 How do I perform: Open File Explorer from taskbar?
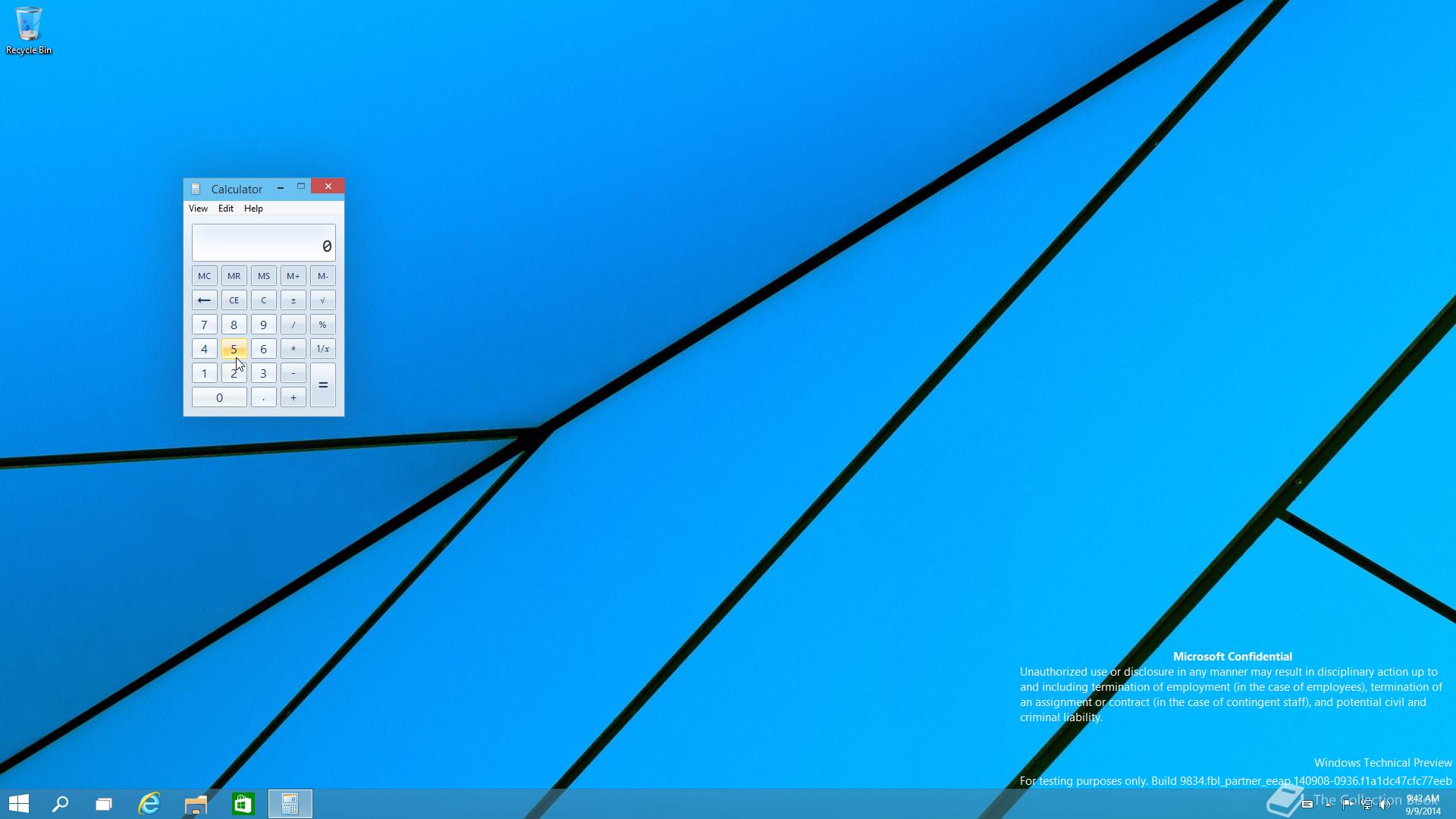(x=196, y=804)
